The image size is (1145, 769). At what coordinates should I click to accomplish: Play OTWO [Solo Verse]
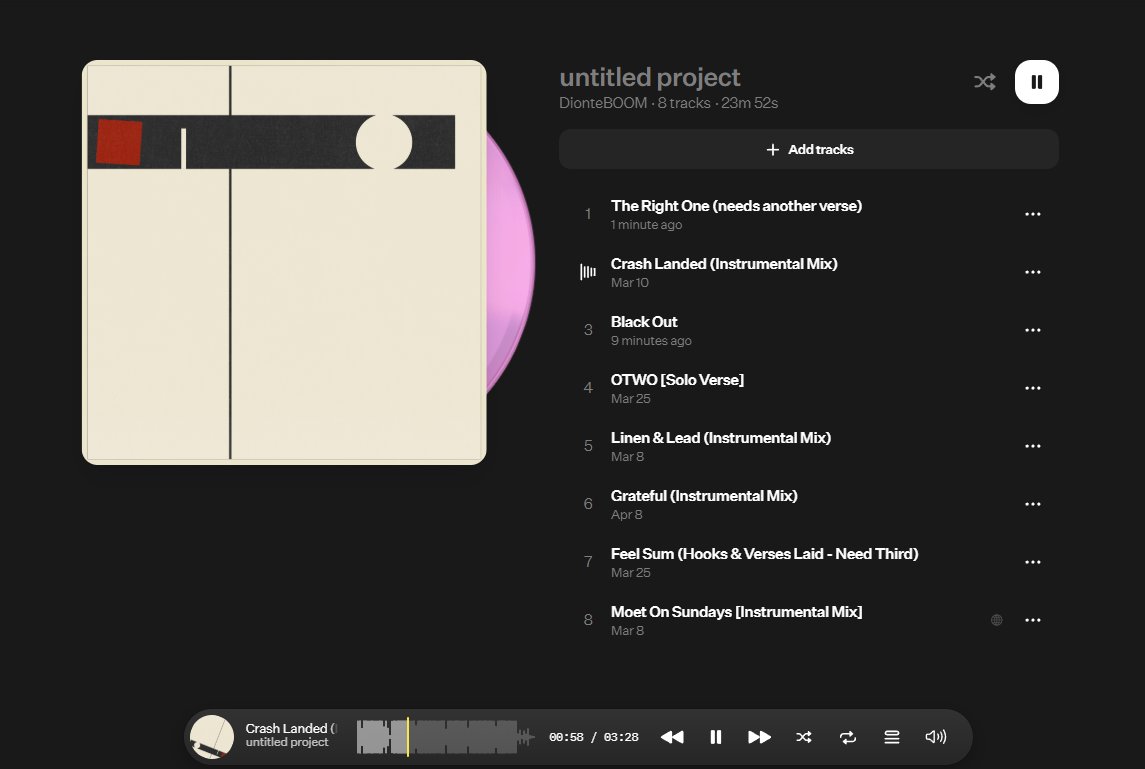tap(677, 380)
